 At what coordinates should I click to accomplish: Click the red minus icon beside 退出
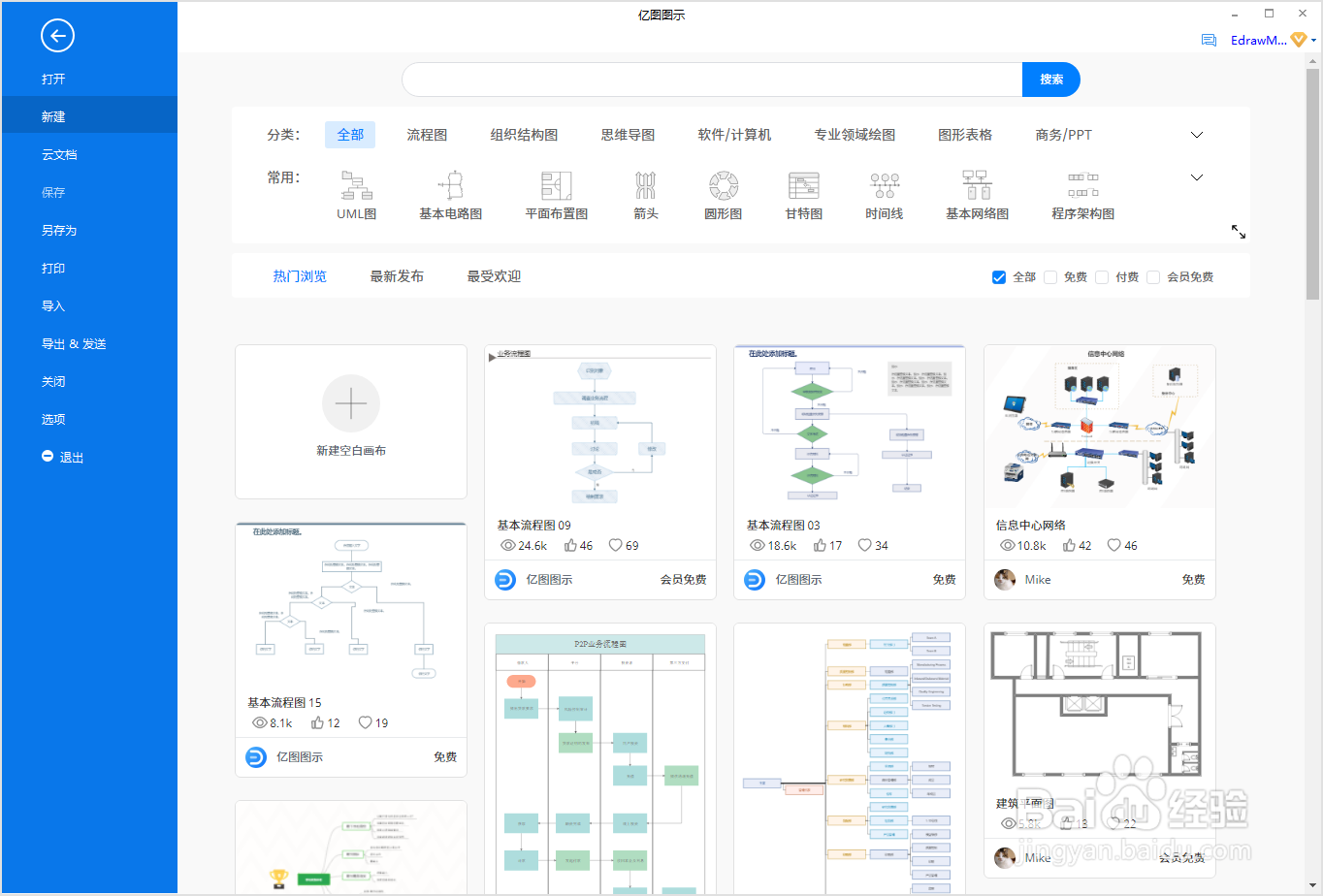(x=48, y=456)
